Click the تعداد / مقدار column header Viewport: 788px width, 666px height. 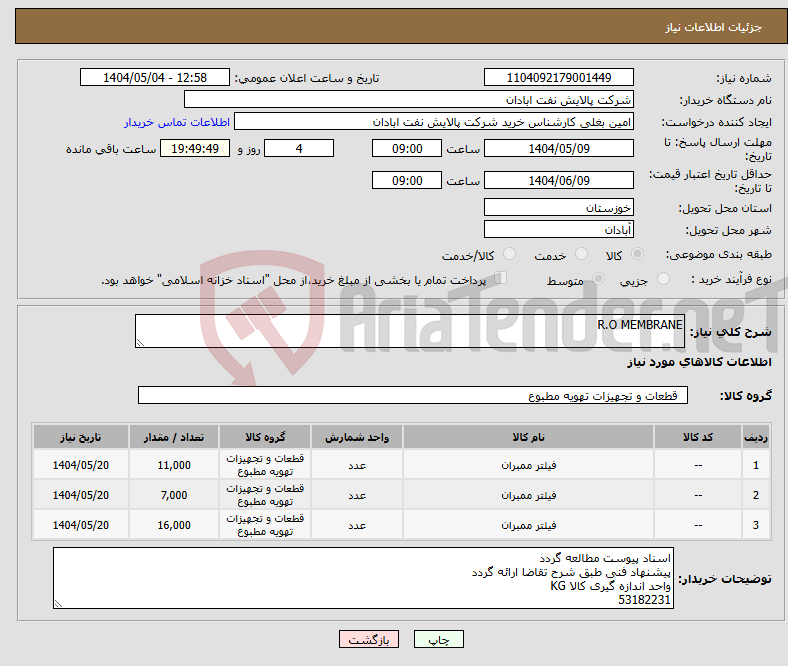pyautogui.click(x=174, y=437)
